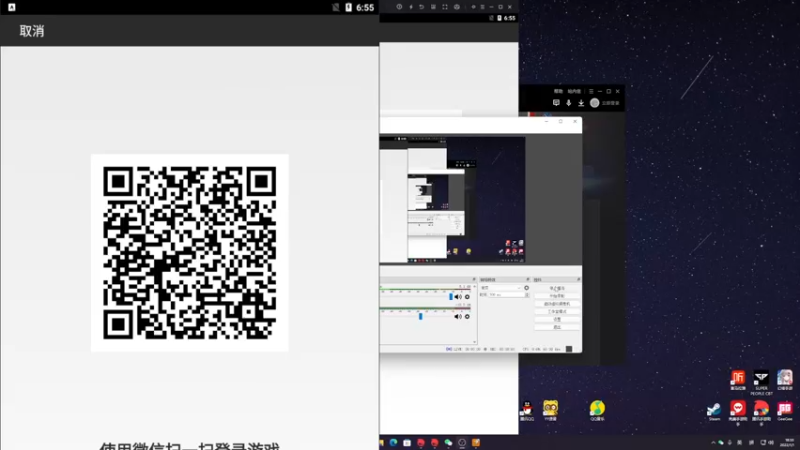Mute the second audio mixer channel in OBS
The width and height of the screenshot is (800, 450).
point(458,316)
